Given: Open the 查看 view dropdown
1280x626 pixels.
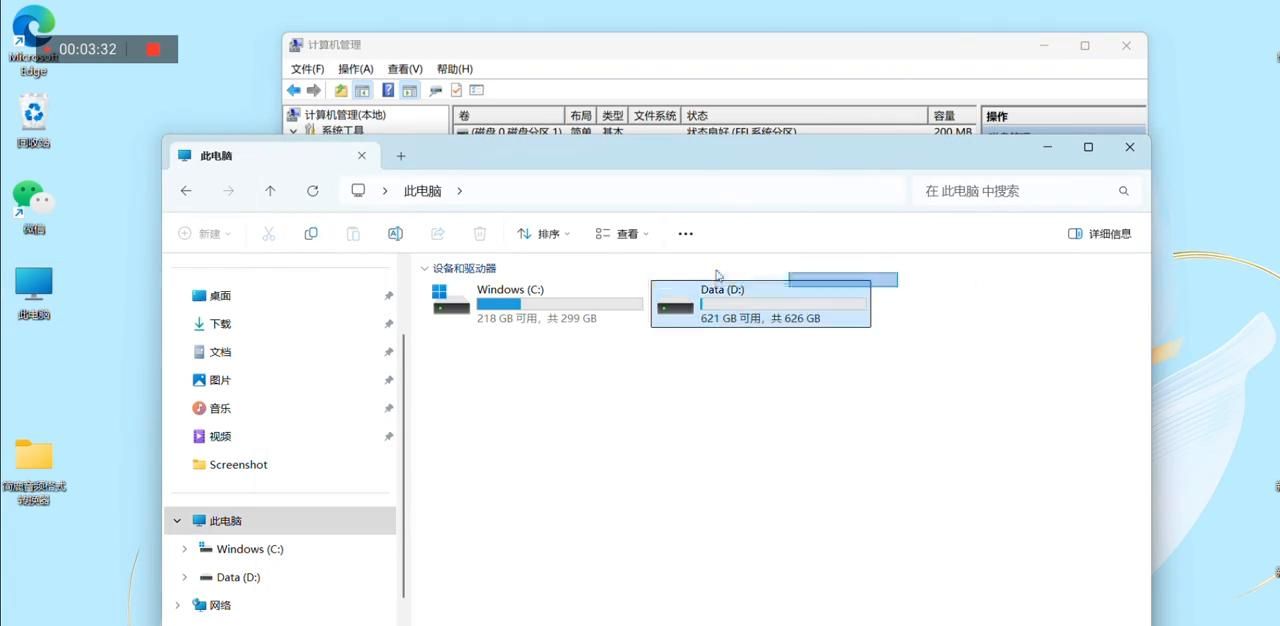Looking at the screenshot, I should [x=622, y=233].
